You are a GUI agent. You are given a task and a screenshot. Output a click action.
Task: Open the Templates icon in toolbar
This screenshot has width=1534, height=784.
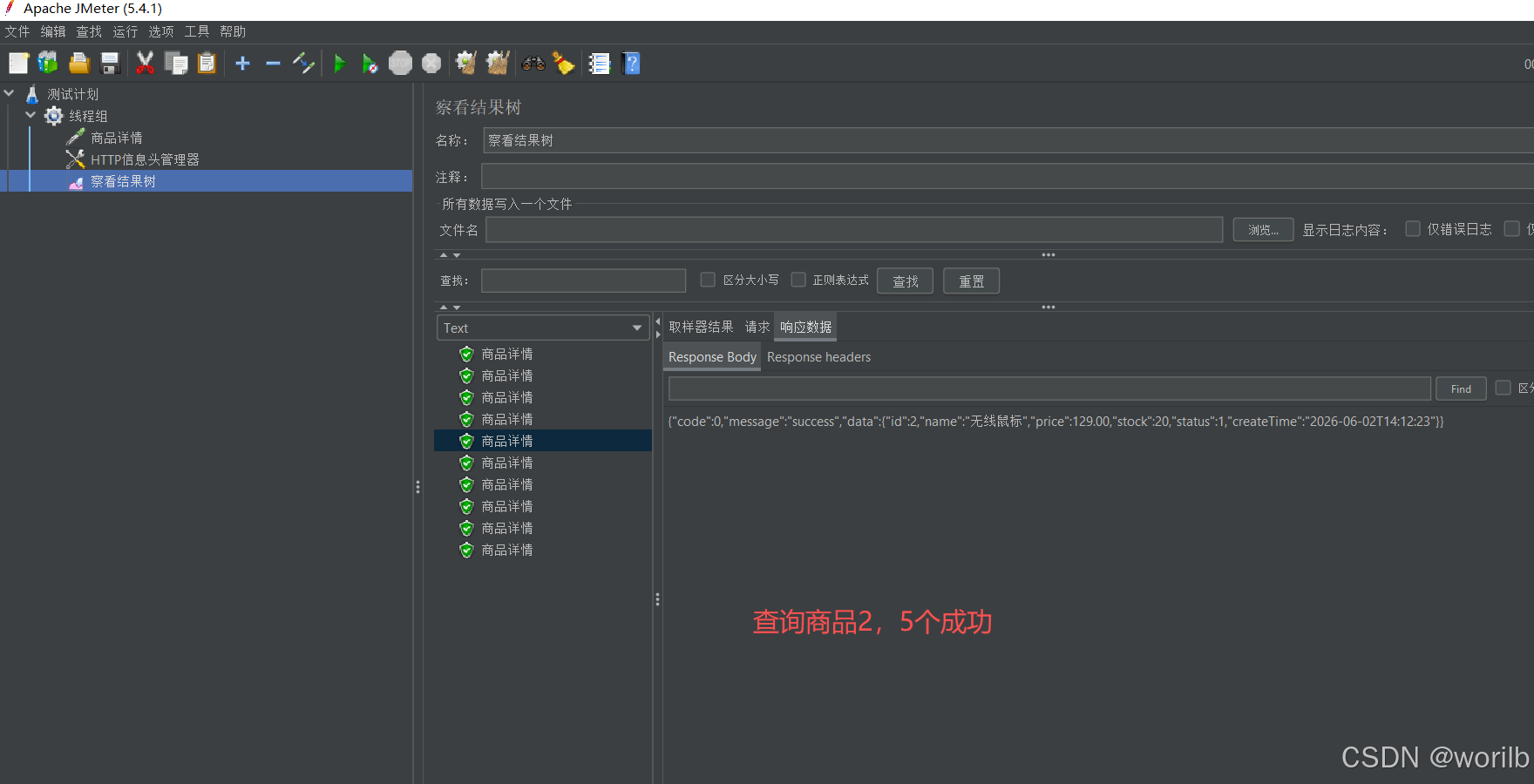coord(48,64)
